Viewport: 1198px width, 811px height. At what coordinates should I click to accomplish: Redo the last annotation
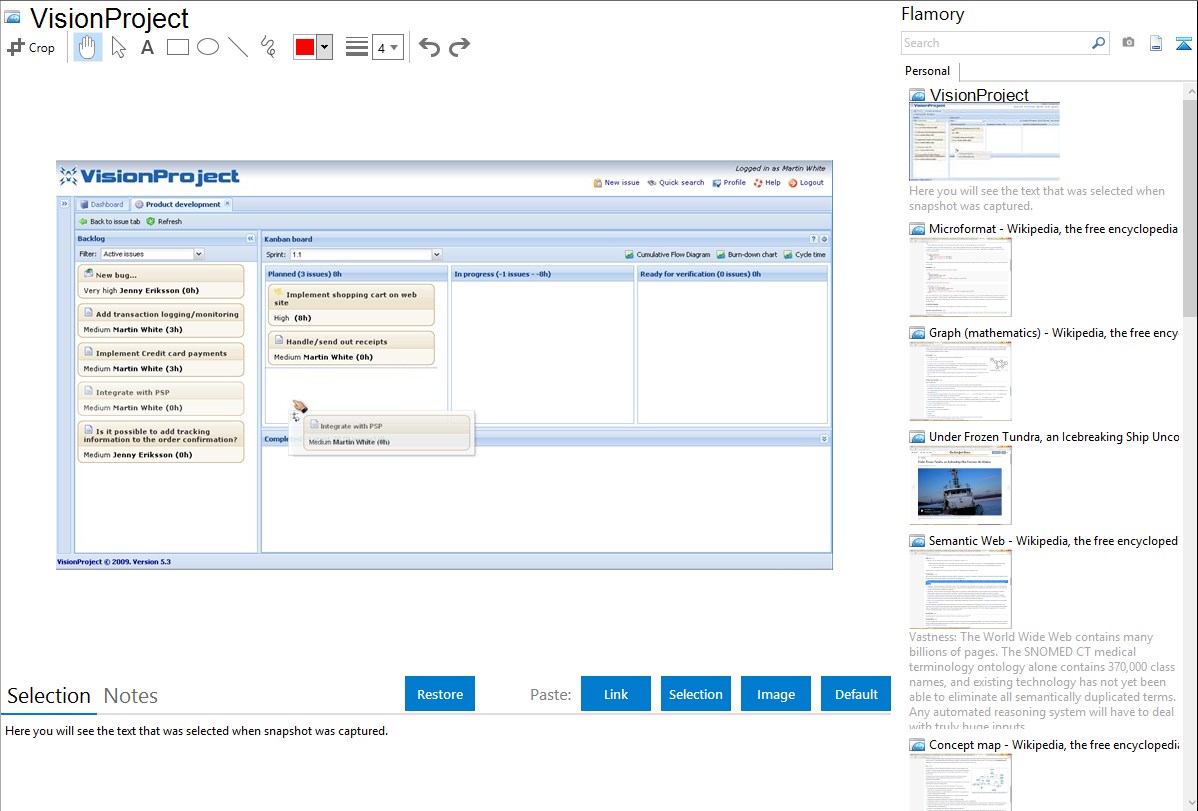click(459, 47)
